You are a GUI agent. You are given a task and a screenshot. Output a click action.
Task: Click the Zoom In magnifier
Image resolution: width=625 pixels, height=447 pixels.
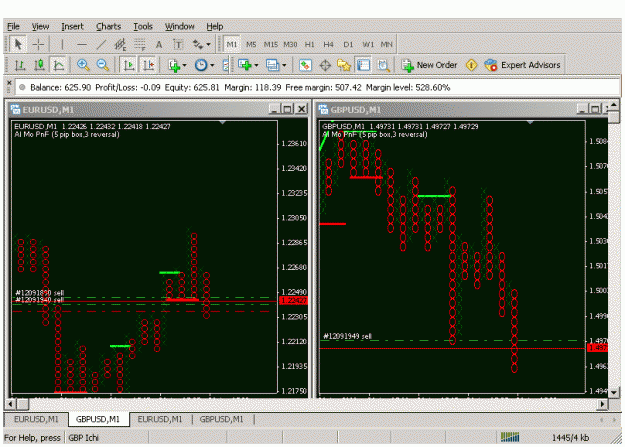83,65
